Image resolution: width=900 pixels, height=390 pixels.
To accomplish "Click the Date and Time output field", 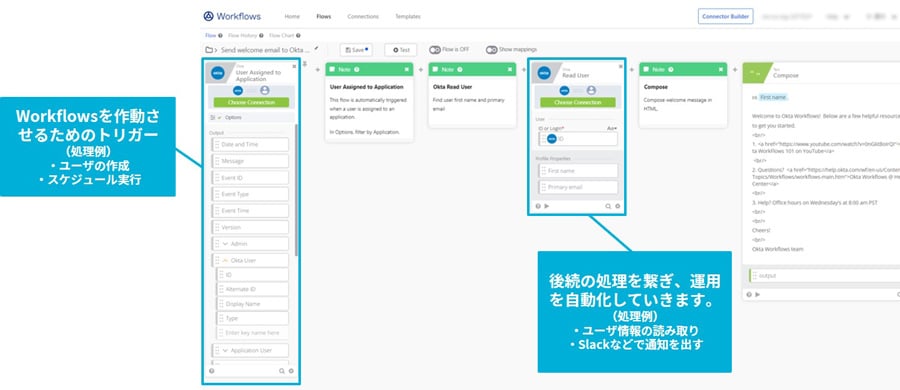I will (x=250, y=145).
